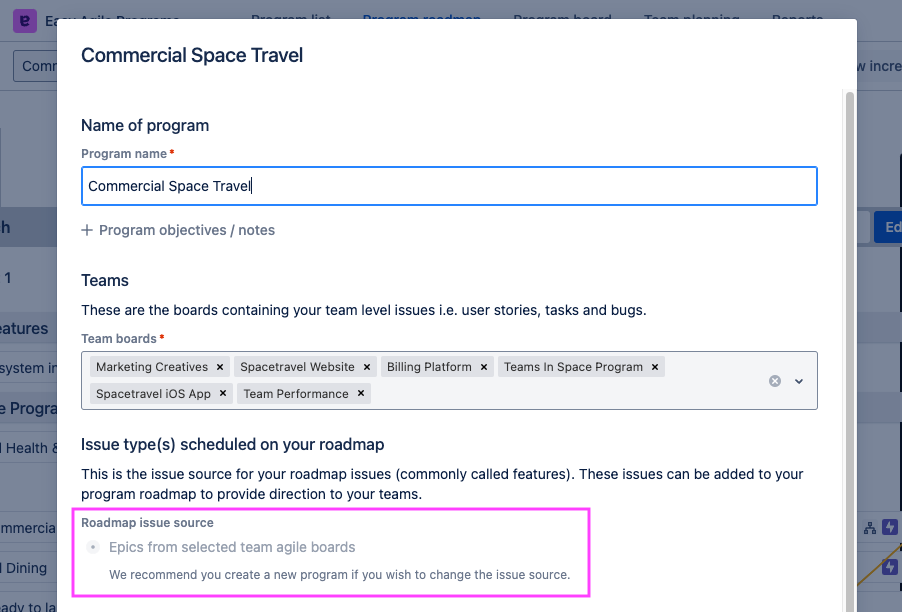Viewport: 902px width, 612px height.
Task: Click the blue Edit button at right edge
Action: tap(889, 227)
